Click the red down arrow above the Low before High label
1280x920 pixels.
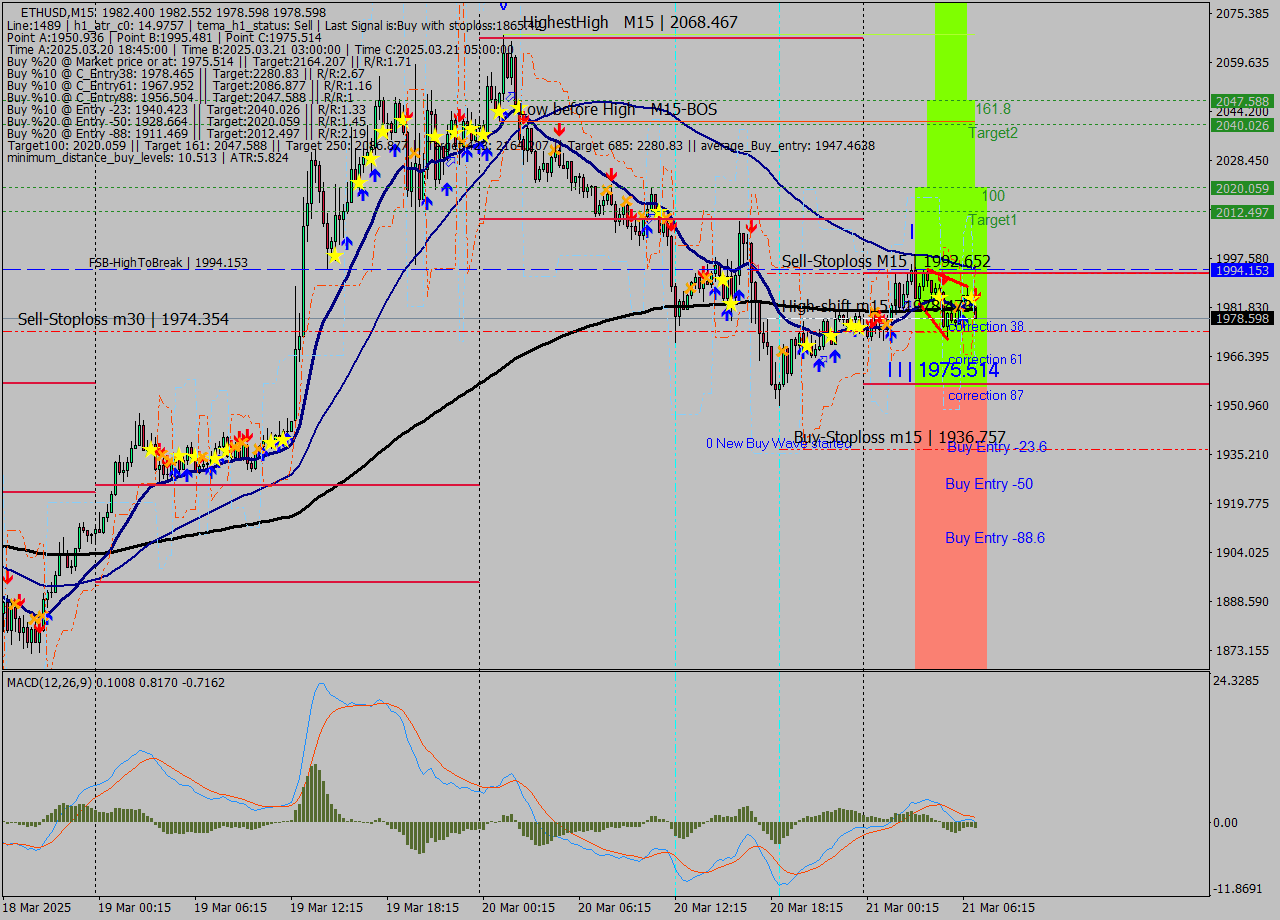[x=524, y=118]
